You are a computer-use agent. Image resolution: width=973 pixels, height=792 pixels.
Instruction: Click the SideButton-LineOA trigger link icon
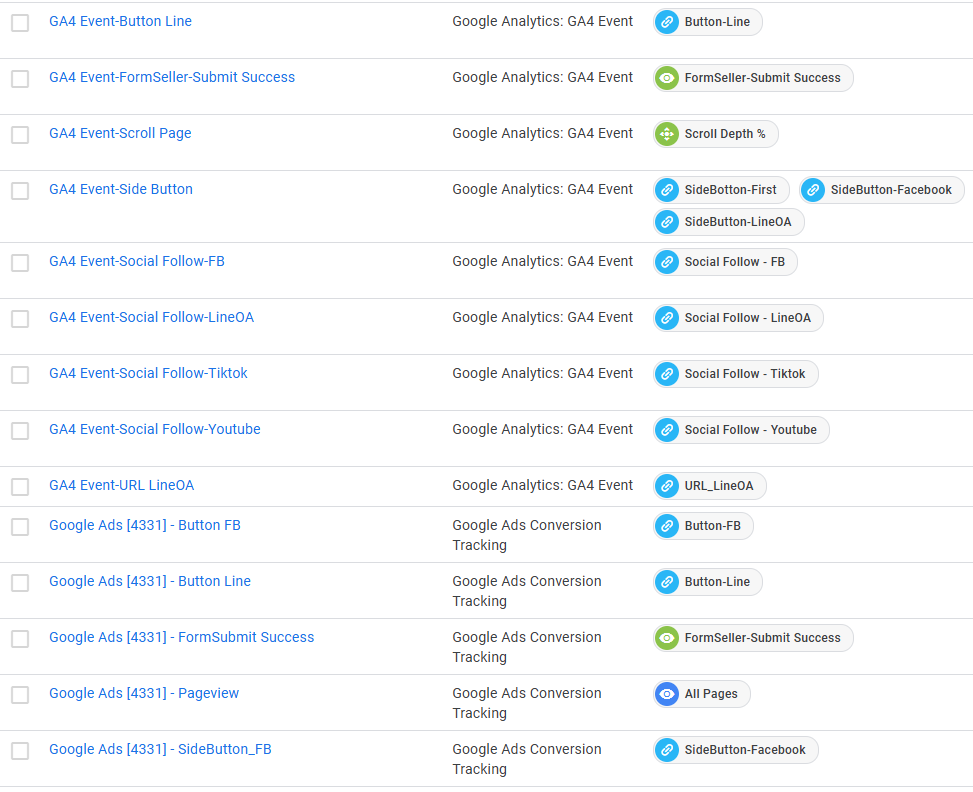coord(667,222)
